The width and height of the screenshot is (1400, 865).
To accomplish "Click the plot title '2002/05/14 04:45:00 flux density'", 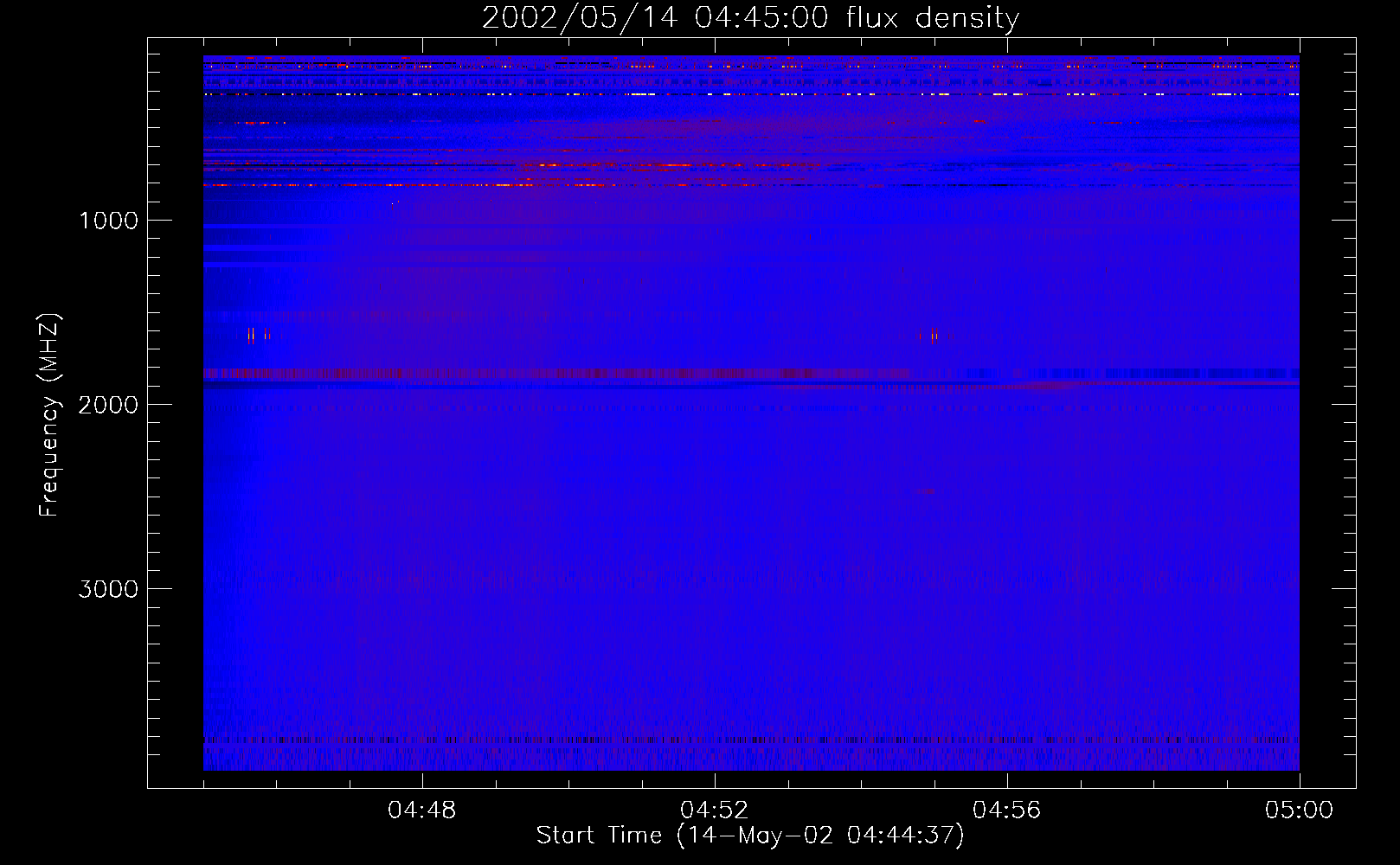I will point(750,18).
